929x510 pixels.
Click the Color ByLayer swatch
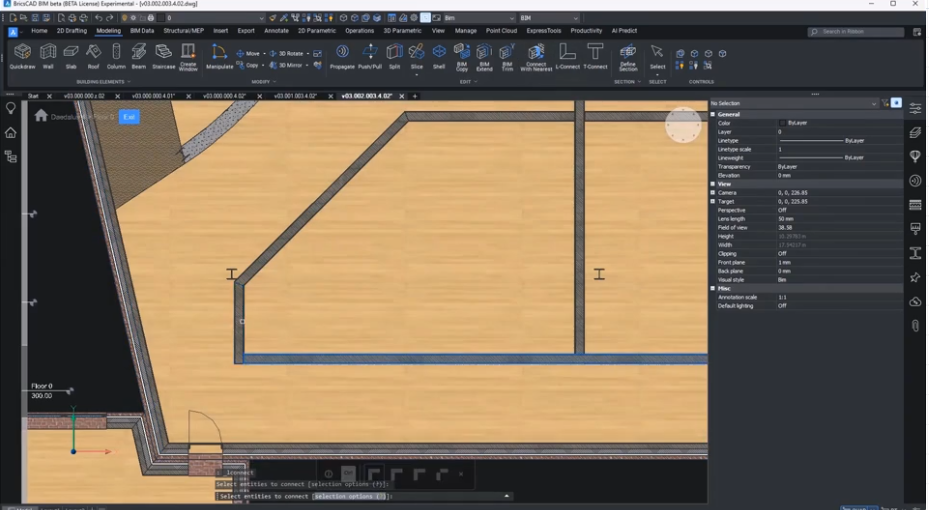[x=783, y=123]
